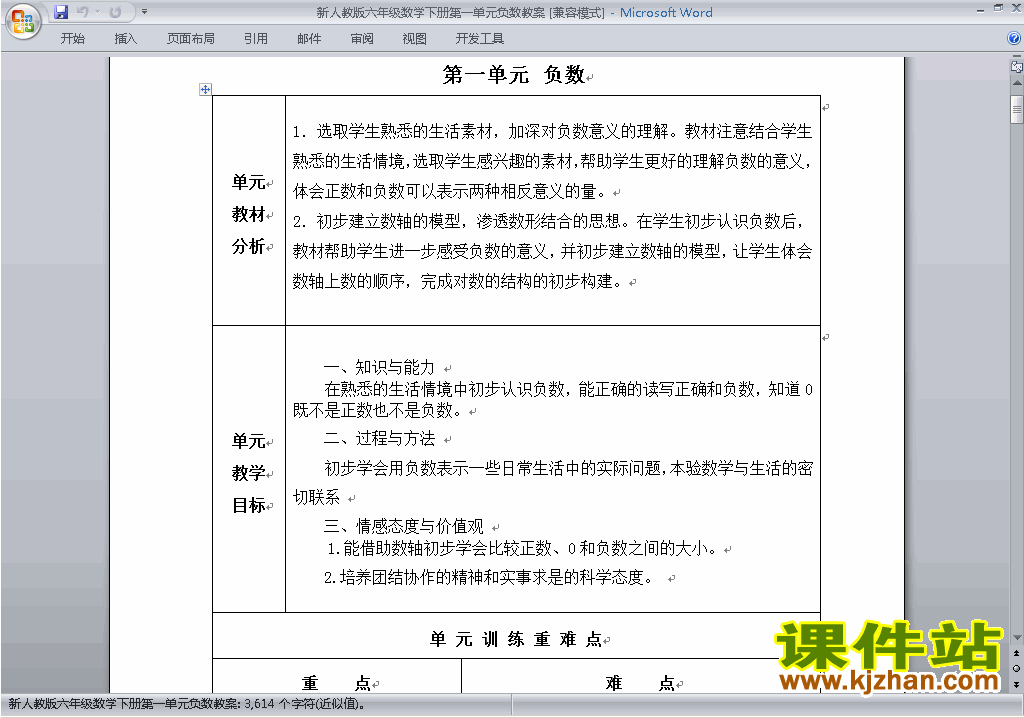The height and width of the screenshot is (718, 1024).
Task: Open the 开始 ribbon tab
Action: (72, 39)
